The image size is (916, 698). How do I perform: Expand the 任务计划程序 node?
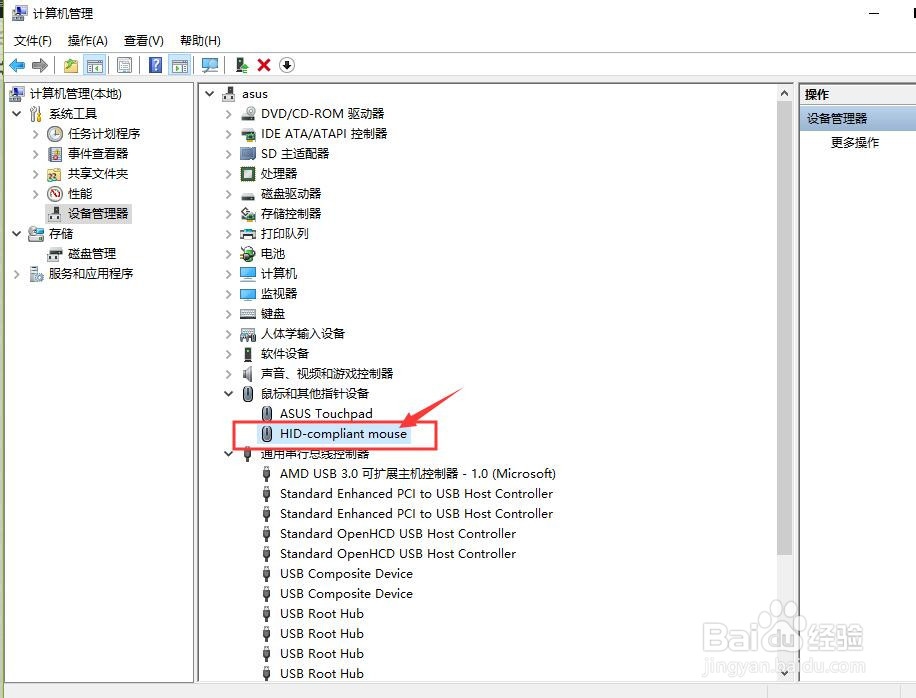click(x=35, y=134)
